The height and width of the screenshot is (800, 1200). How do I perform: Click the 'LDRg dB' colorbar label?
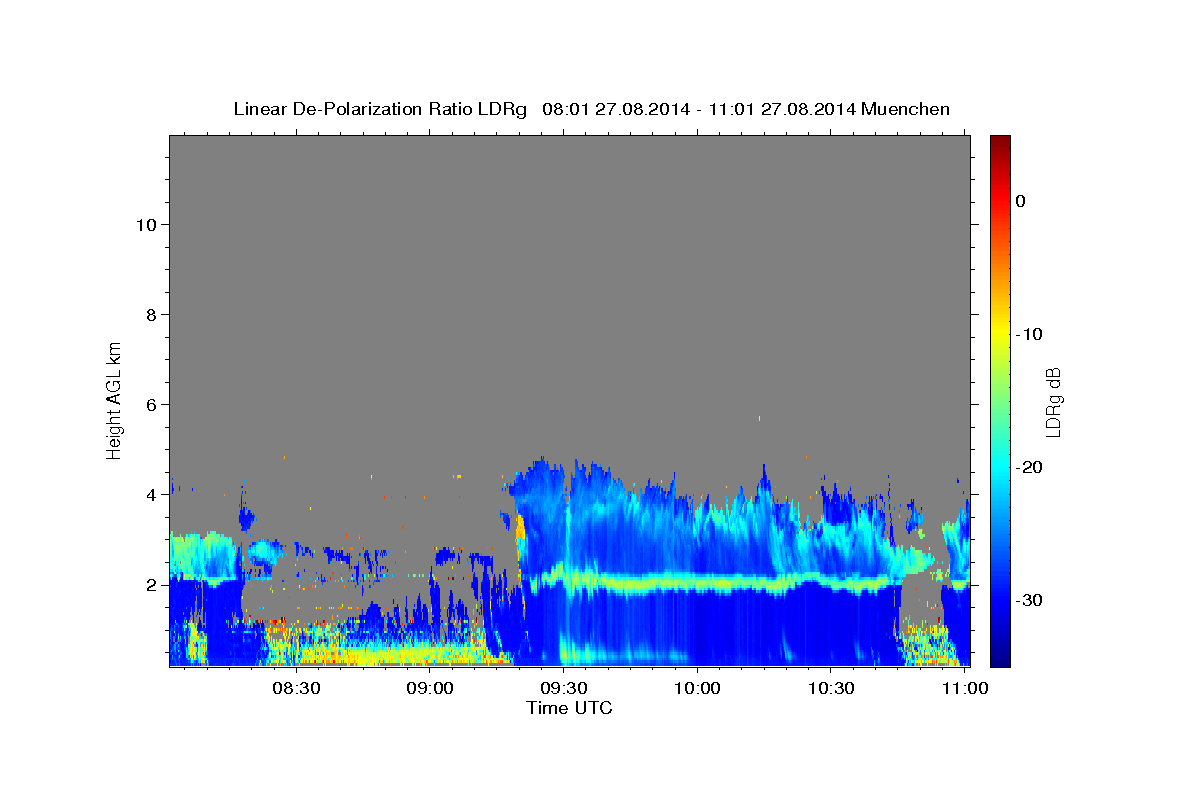pos(1052,402)
